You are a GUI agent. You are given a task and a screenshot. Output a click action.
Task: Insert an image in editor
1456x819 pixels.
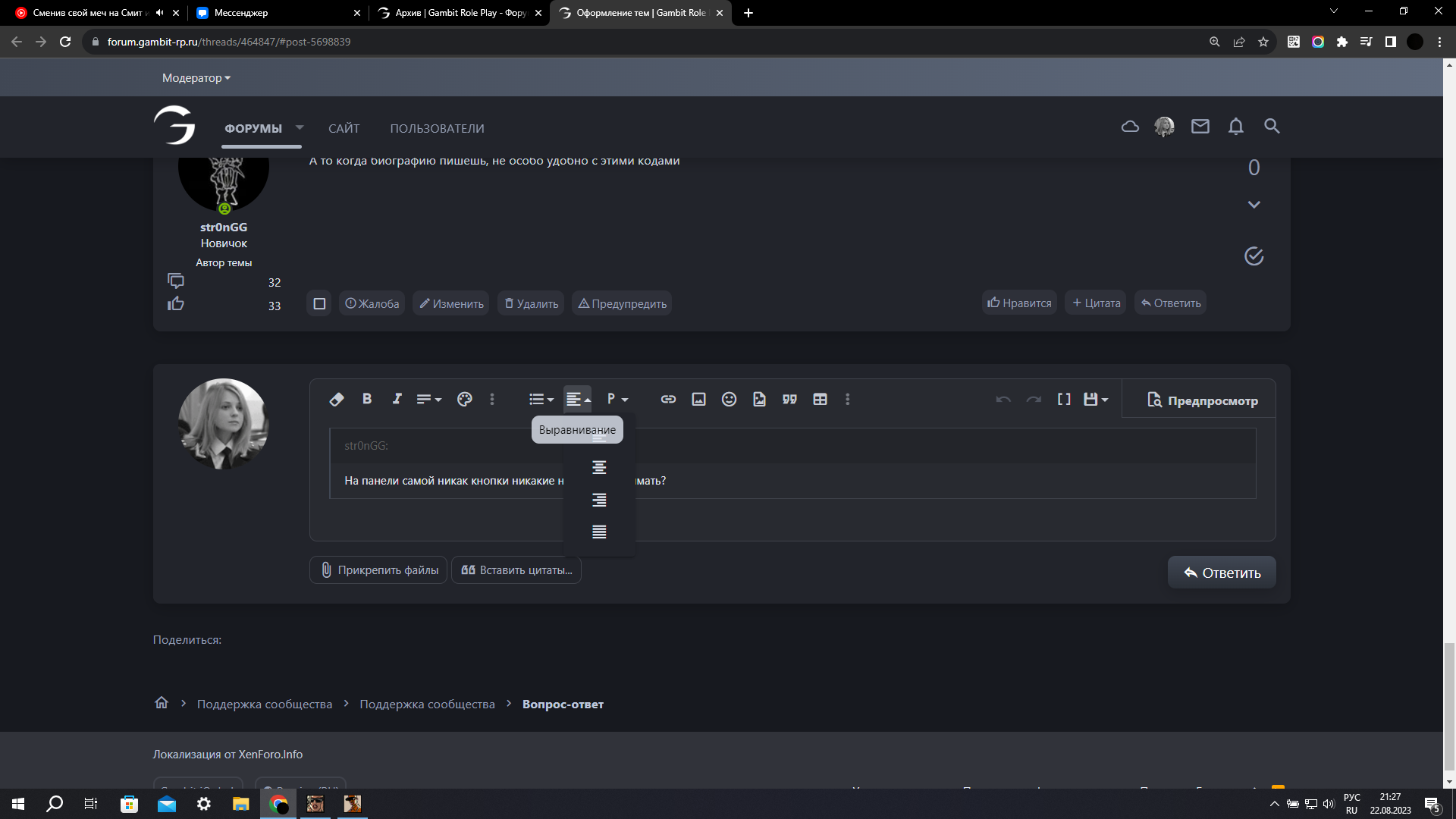pos(698,399)
